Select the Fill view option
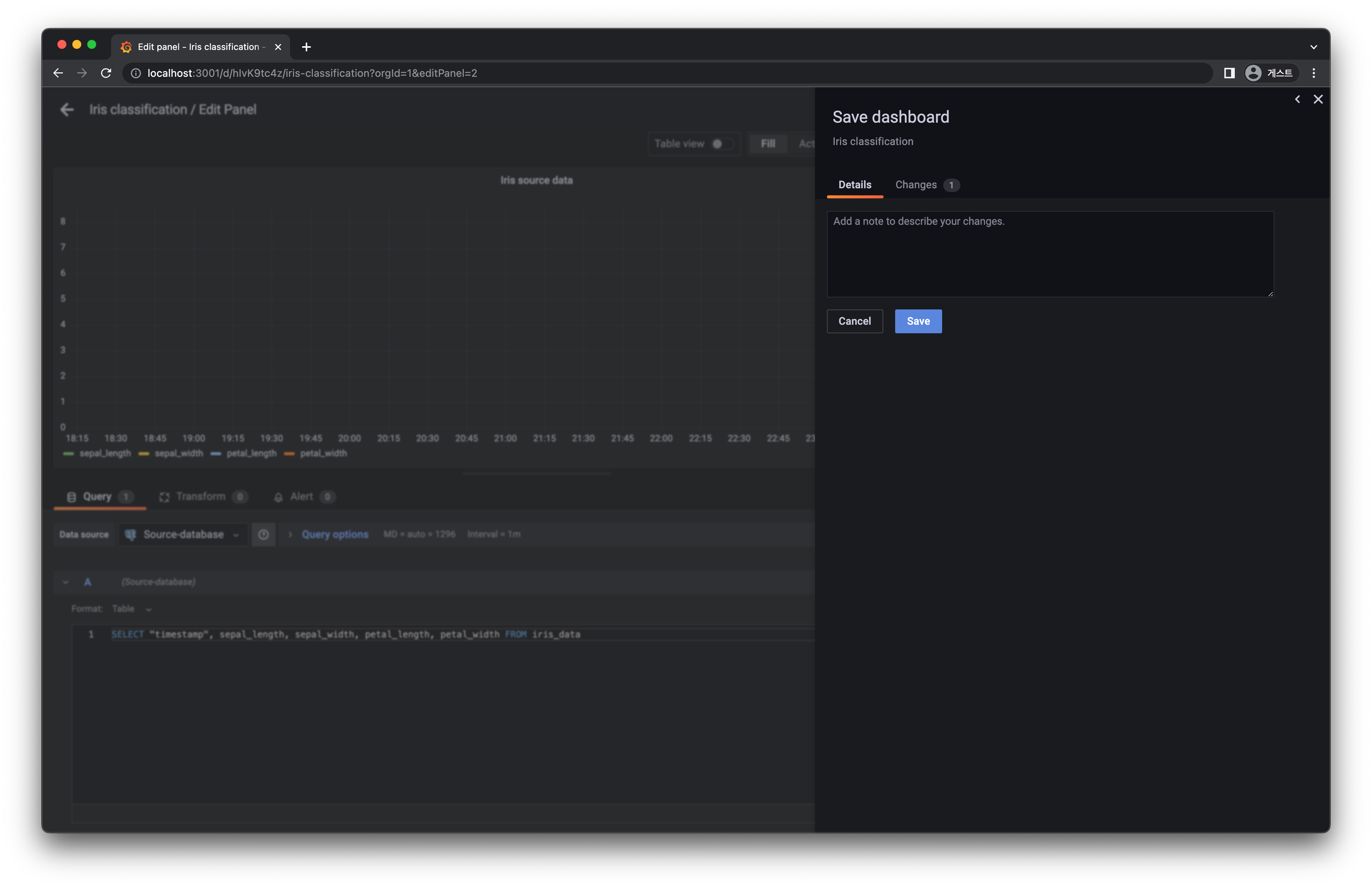Image resolution: width=1372 pixels, height=888 pixels. coord(767,144)
